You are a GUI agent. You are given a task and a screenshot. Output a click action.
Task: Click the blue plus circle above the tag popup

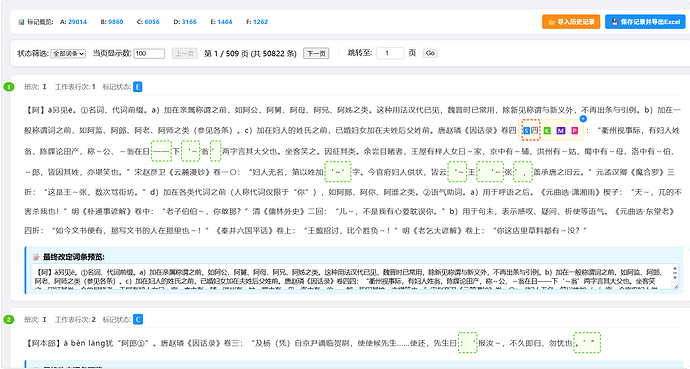click(583, 119)
